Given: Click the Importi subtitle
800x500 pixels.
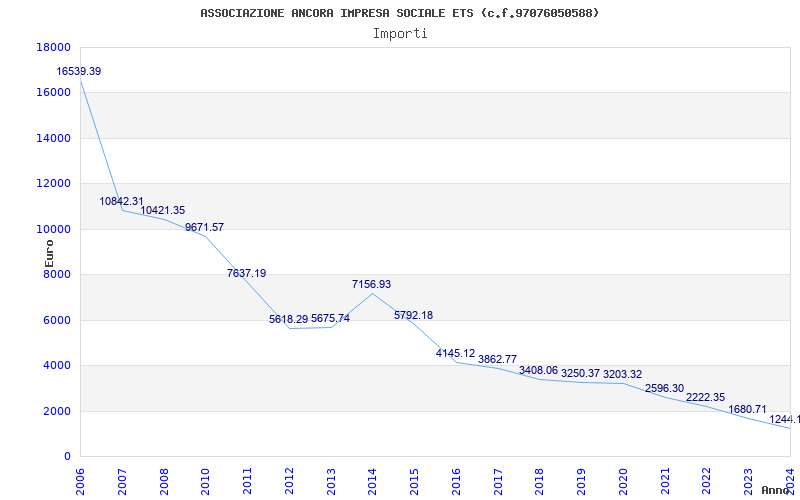Looking at the screenshot, I should coord(400,34).
